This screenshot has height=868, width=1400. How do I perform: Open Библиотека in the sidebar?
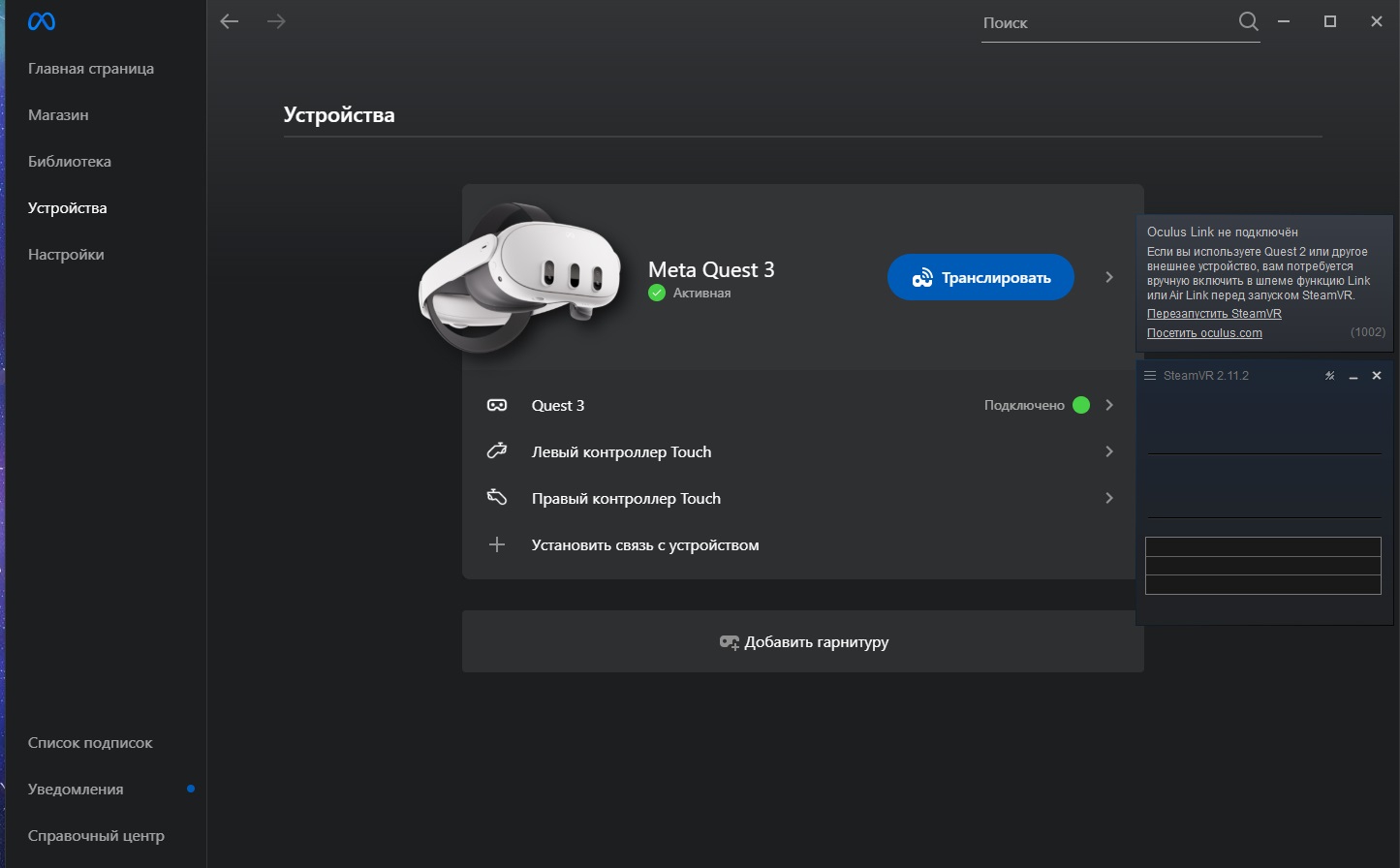pyautogui.click(x=70, y=162)
